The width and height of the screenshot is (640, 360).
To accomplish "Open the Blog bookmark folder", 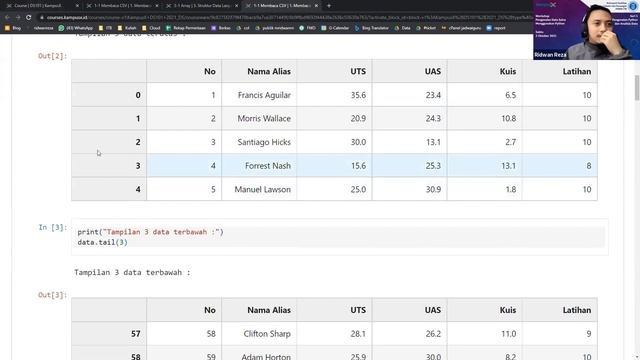I will (12, 28).
